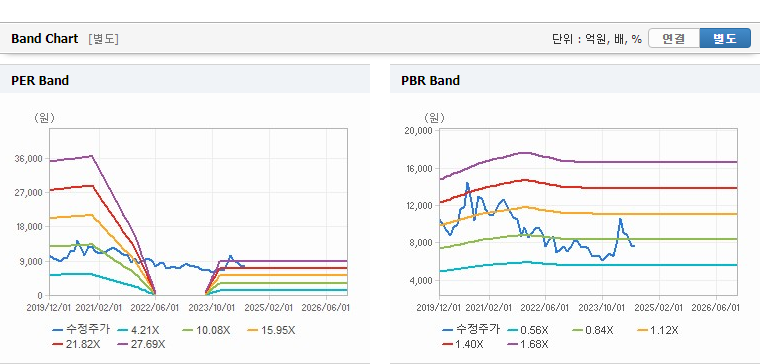Switch to the 연결 view button
This screenshot has width=760, height=364.
point(674,38)
